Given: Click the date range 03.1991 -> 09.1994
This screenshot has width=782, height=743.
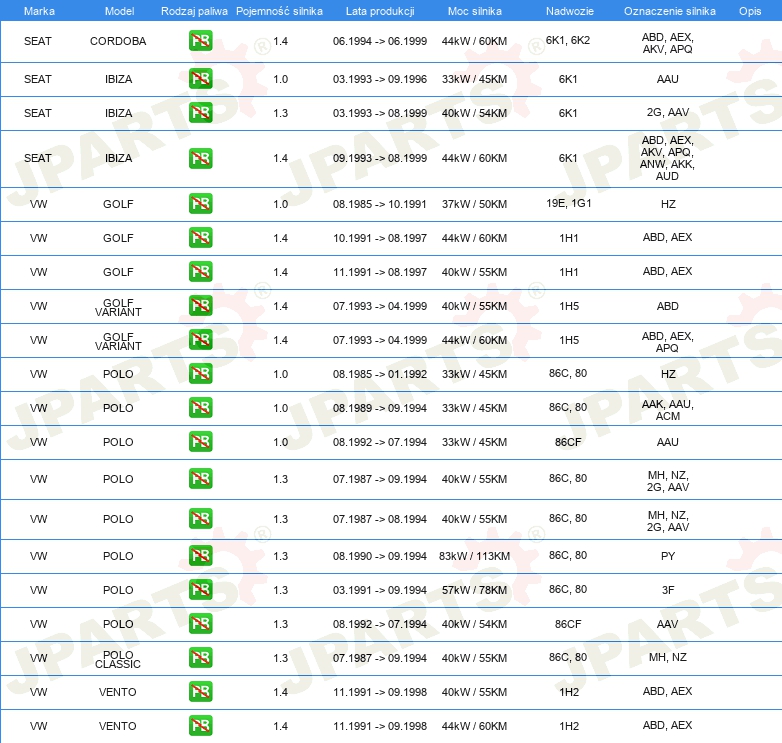Looking at the screenshot, I should coord(380,590).
